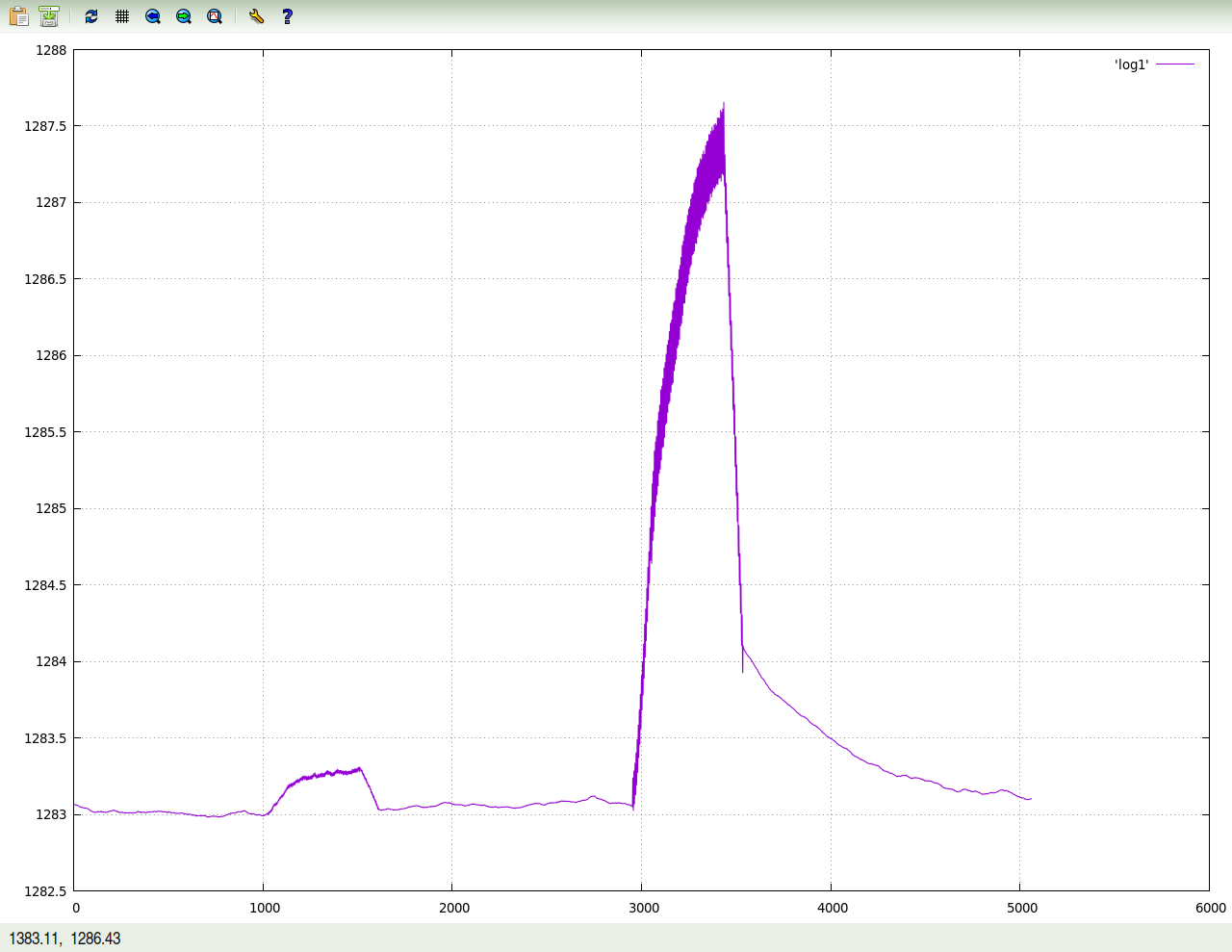Click the x-axis label 6000
Viewport: 1232px width, 952px height.
[x=1211, y=908]
